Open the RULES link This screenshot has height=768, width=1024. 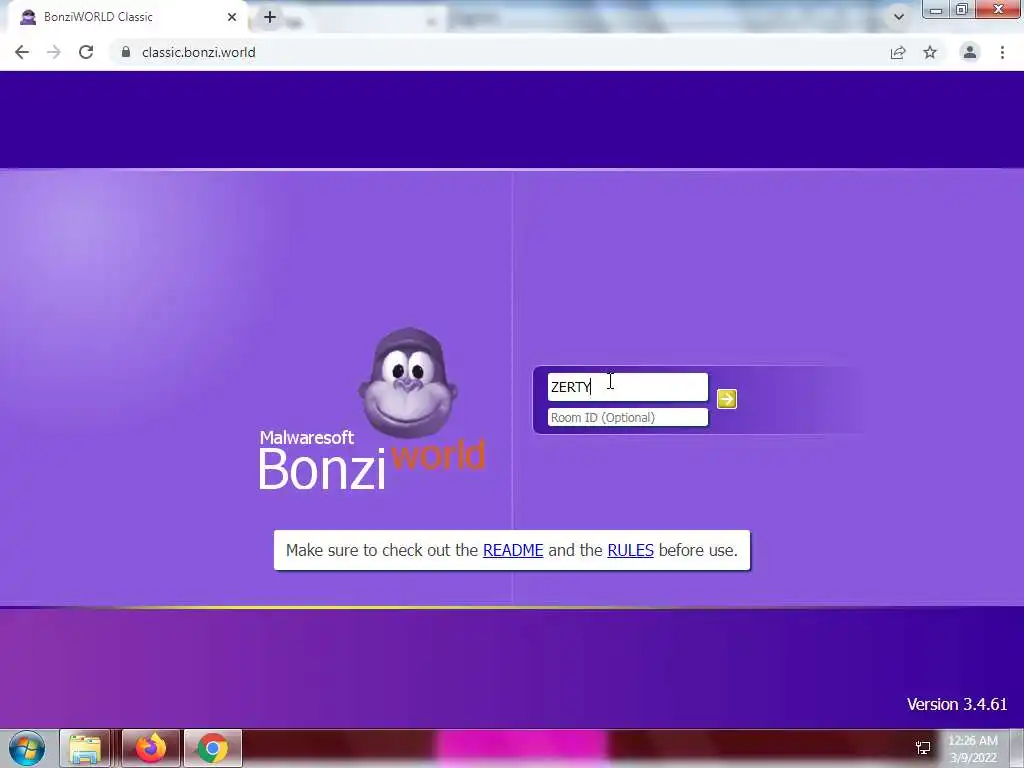click(630, 551)
